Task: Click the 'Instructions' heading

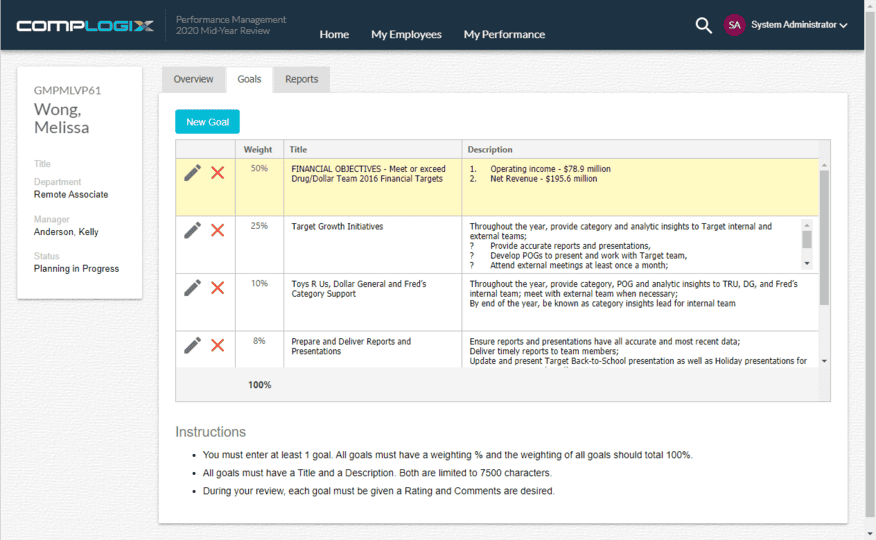Action: 211,432
